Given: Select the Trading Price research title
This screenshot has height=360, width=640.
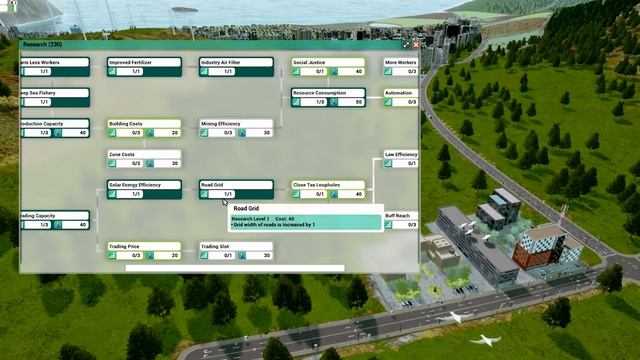Looking at the screenshot, I should point(124,247).
